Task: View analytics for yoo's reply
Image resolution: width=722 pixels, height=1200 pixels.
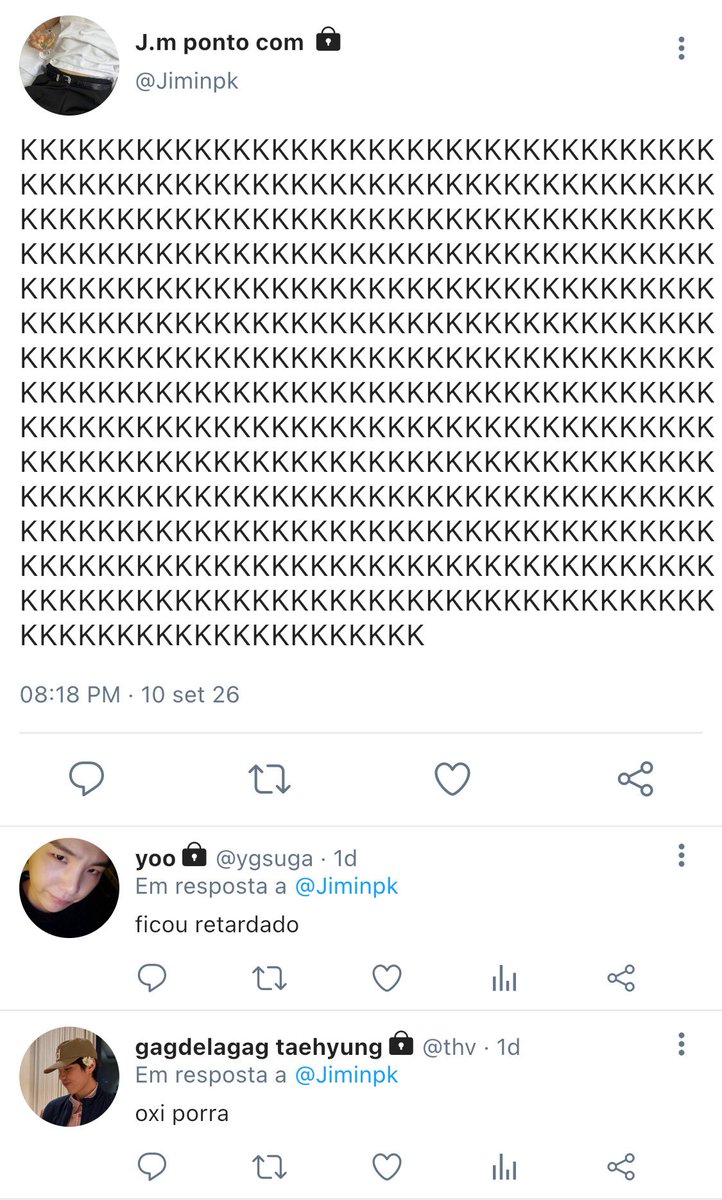Action: (504, 978)
